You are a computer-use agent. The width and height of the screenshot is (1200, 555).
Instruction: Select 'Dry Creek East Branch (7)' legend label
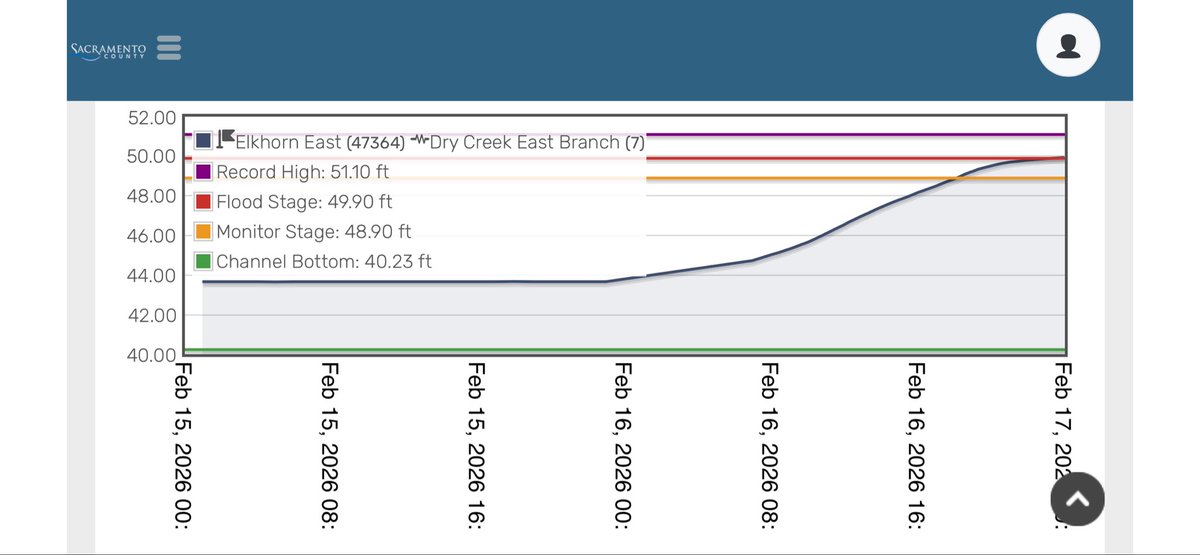coord(537,143)
